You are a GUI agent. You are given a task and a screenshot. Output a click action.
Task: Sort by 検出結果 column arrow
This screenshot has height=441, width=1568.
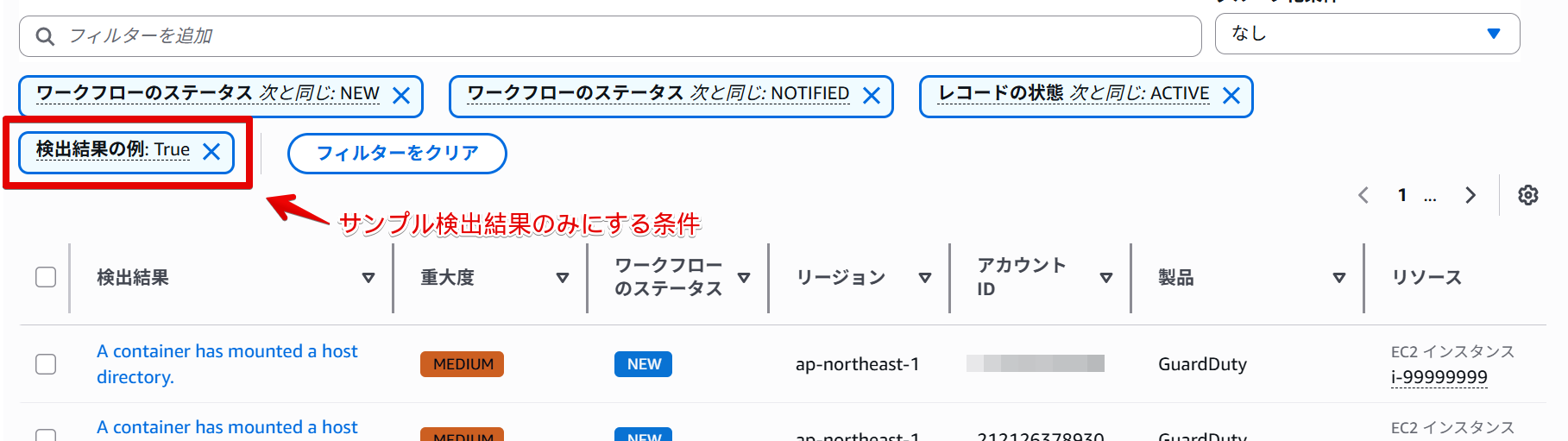click(x=368, y=278)
